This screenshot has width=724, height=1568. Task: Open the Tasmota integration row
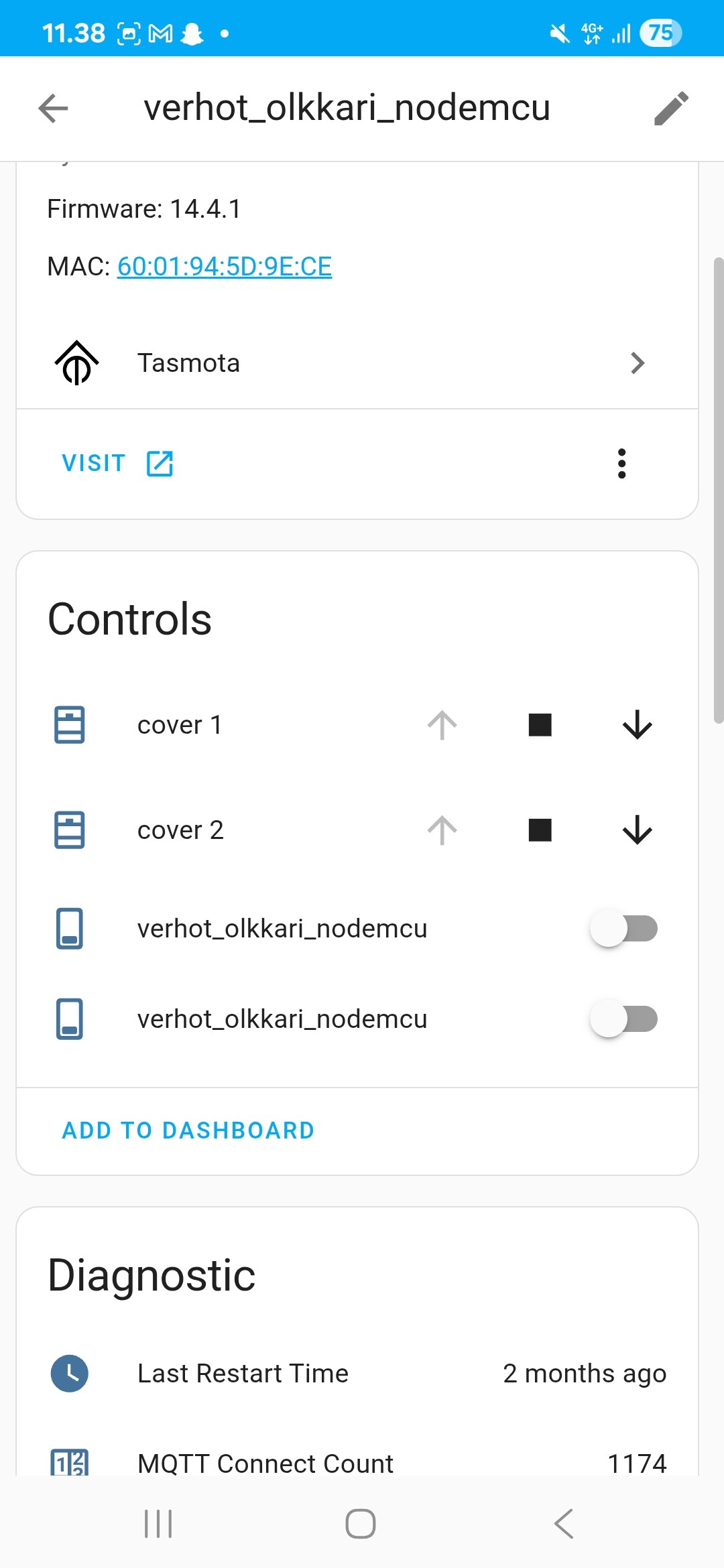pos(357,363)
